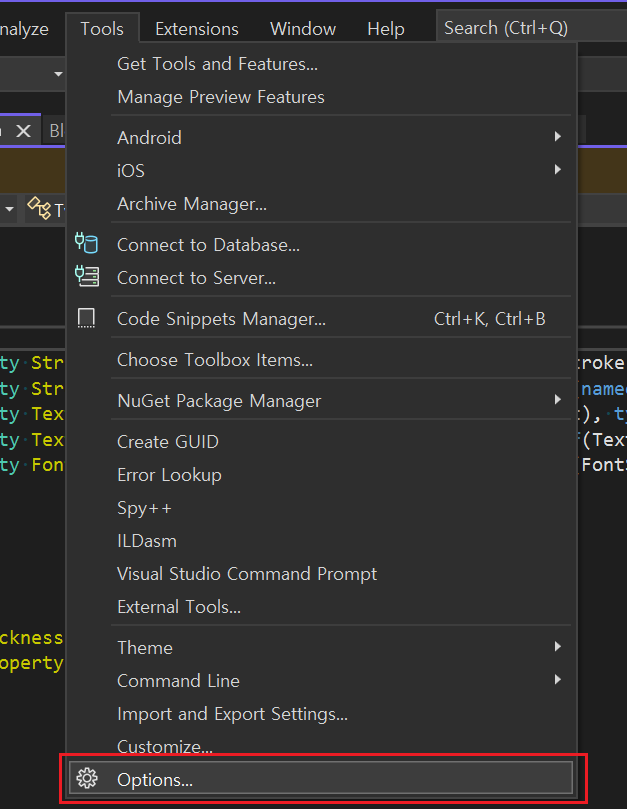Select Get Tools and Features...
627x809 pixels.
(320, 64)
